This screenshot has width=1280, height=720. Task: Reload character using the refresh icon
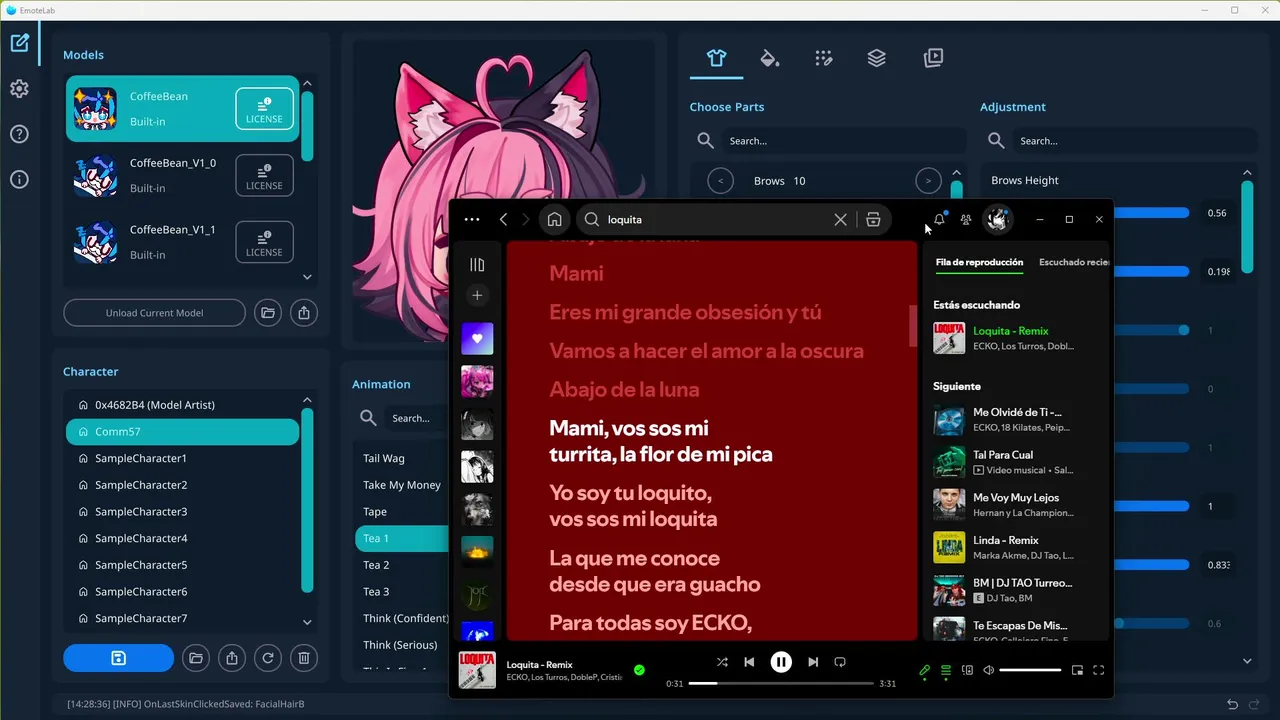[x=268, y=658]
